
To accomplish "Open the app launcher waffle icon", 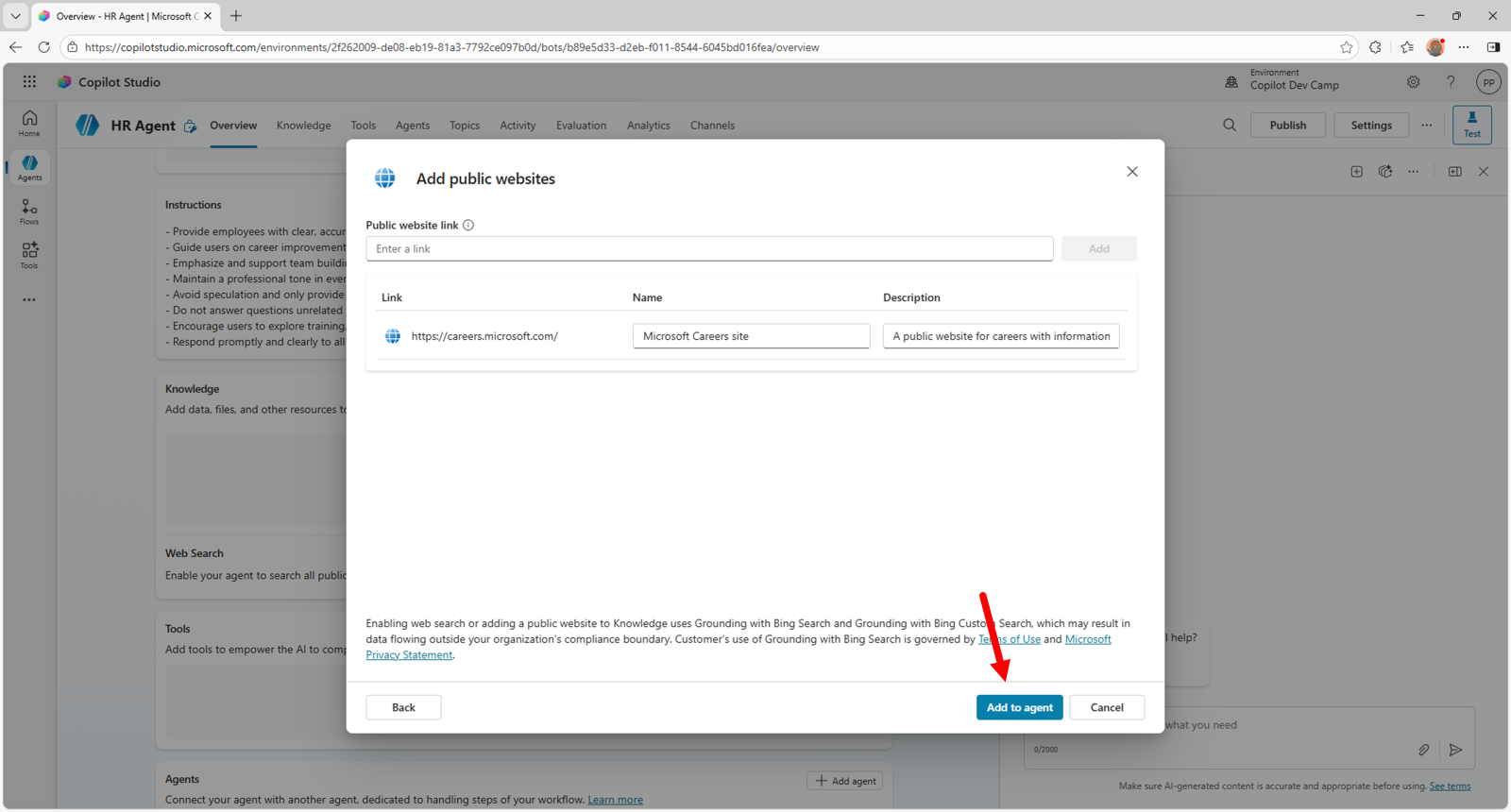I will click(x=29, y=82).
